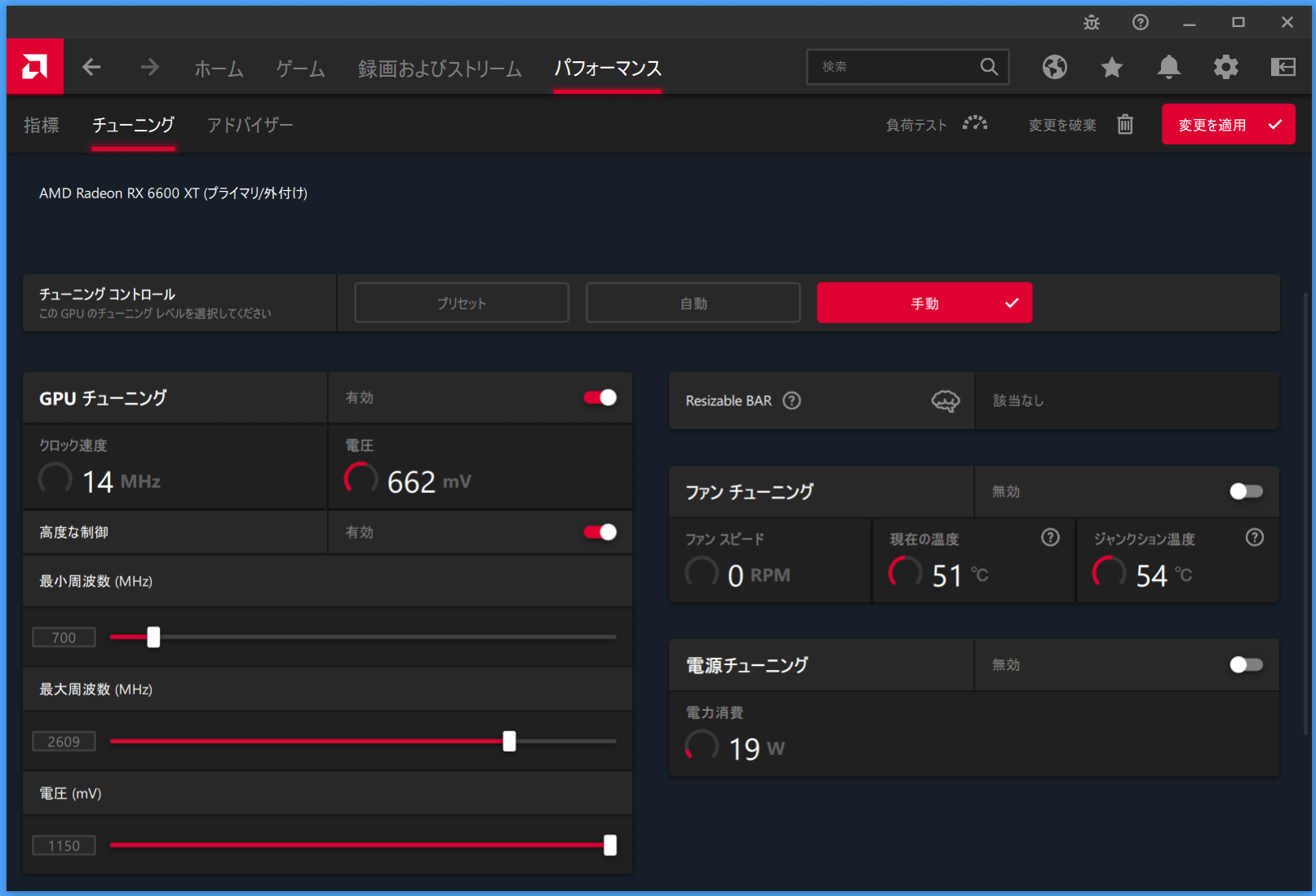This screenshot has height=896, width=1316.
Task: Switch to チューニング sub-tab
Action: point(133,125)
